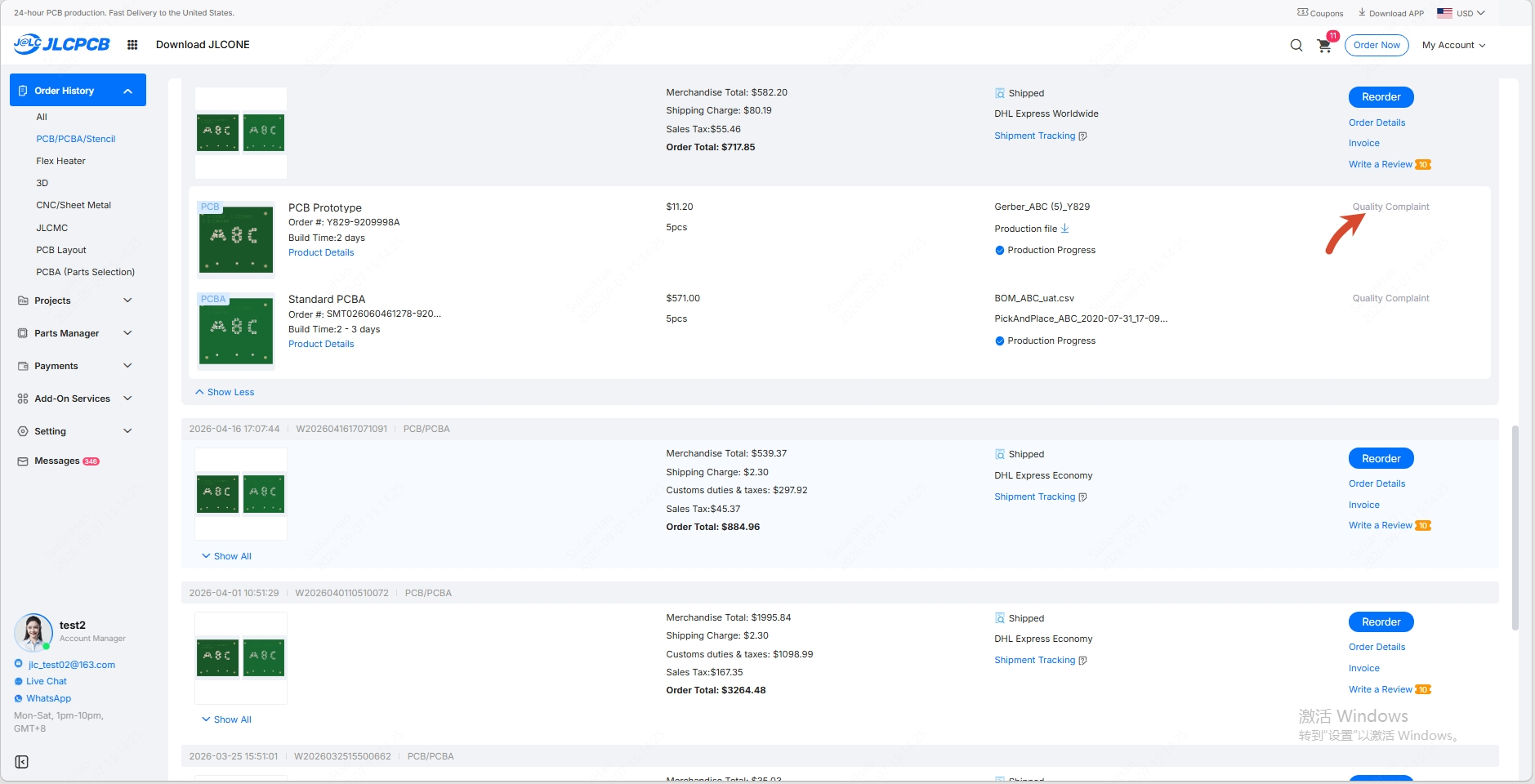Viewport: 1535px width, 784px height.
Task: Click the Parts Manager sidebar icon
Action: (x=23, y=333)
